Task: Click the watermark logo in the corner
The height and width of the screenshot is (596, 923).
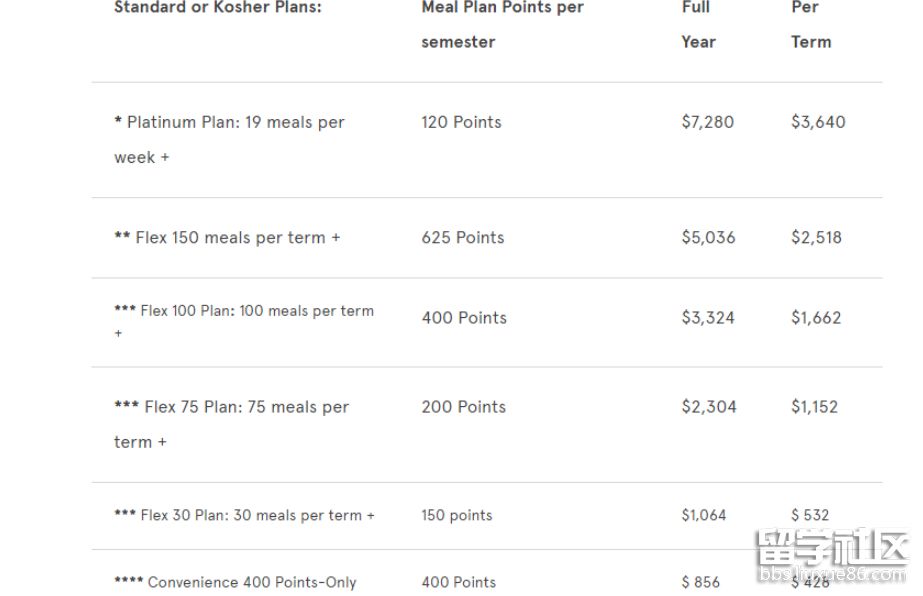Action: click(x=832, y=555)
